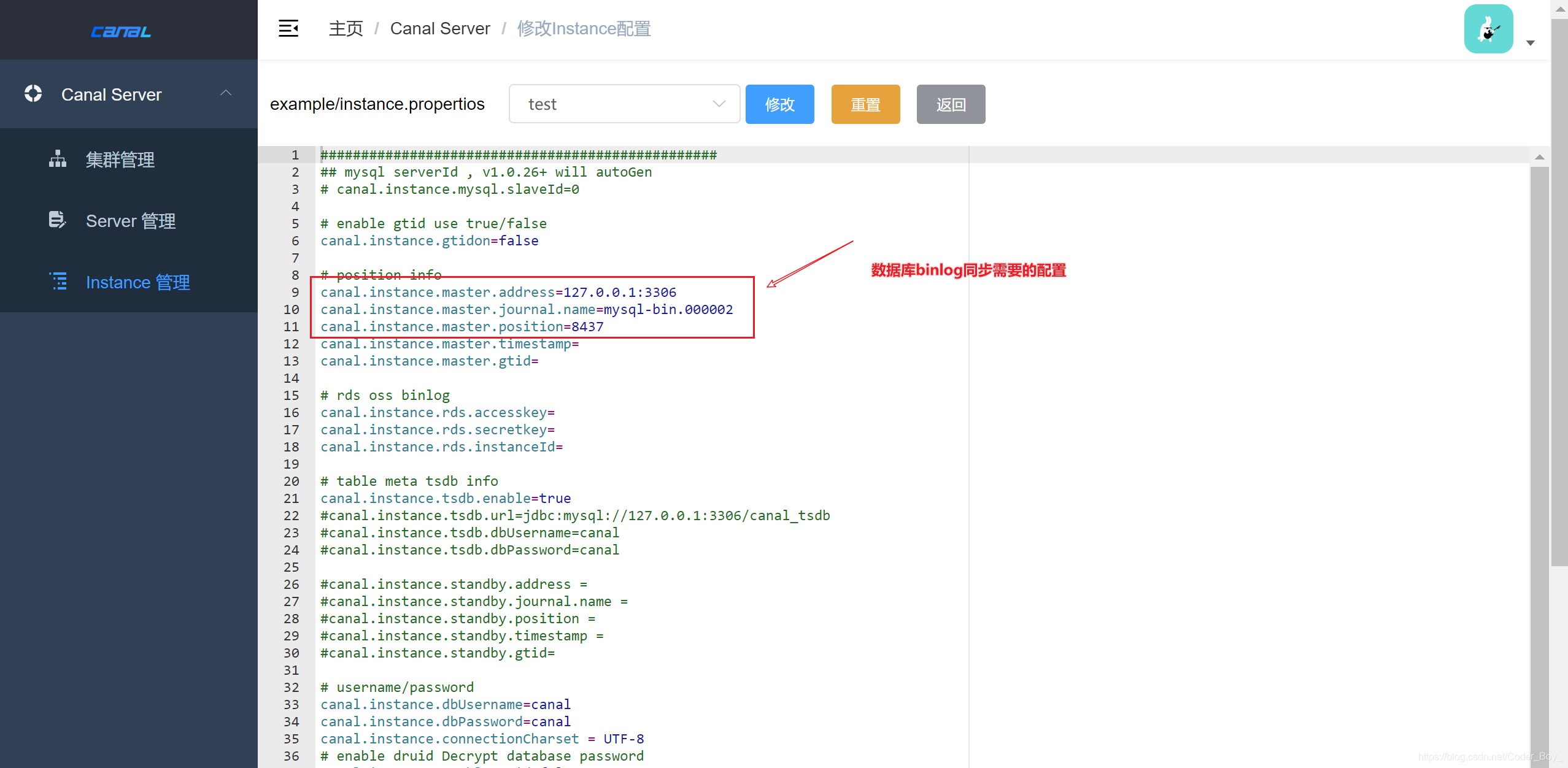Open the user avatar image
The image size is (1568, 768).
(1488, 29)
